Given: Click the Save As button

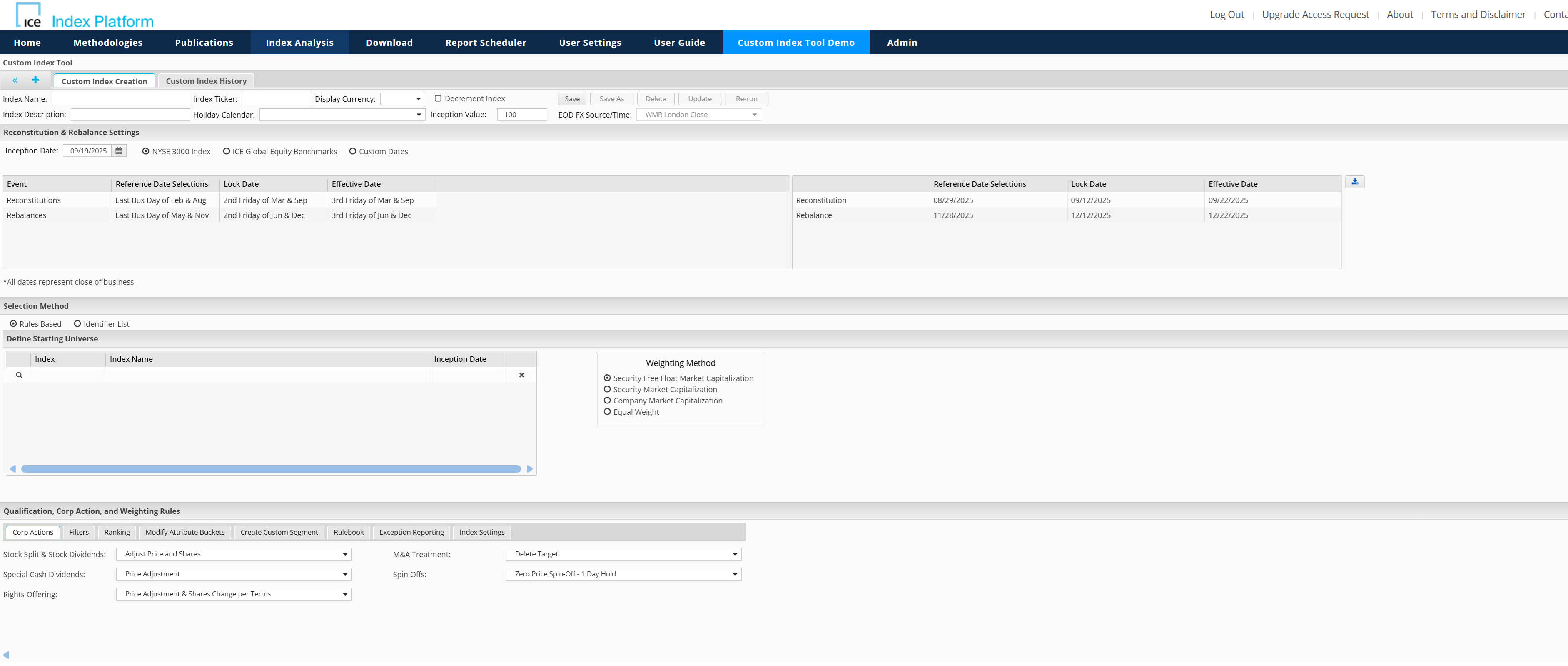Looking at the screenshot, I should [x=611, y=98].
